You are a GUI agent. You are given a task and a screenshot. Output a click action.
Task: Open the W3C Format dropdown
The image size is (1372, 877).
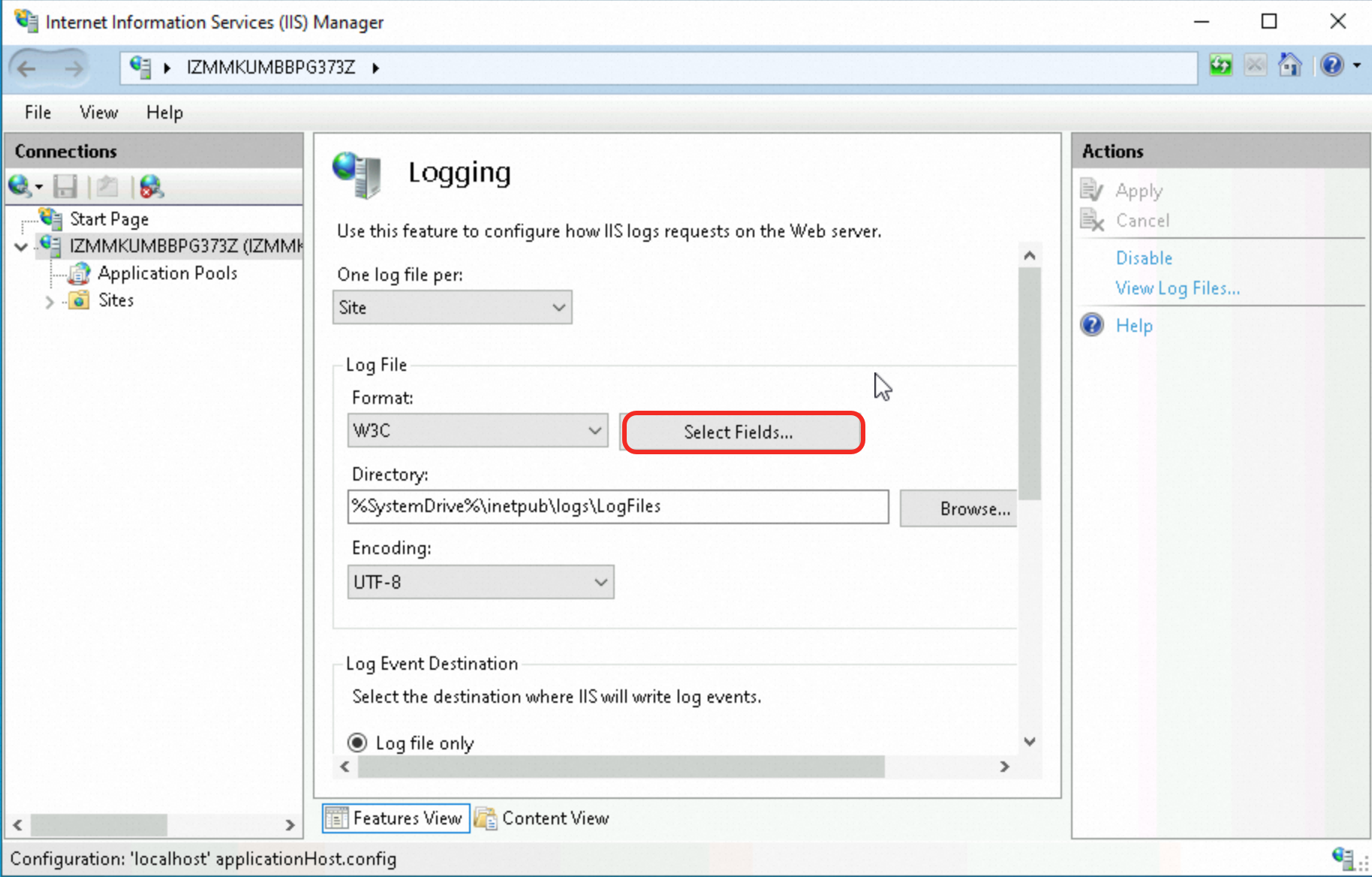[x=478, y=431]
